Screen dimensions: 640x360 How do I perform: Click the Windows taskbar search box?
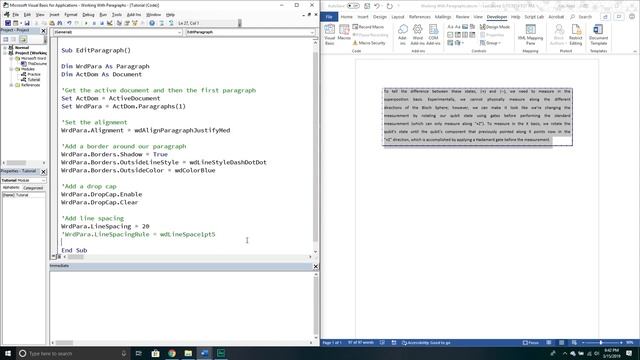(73, 353)
